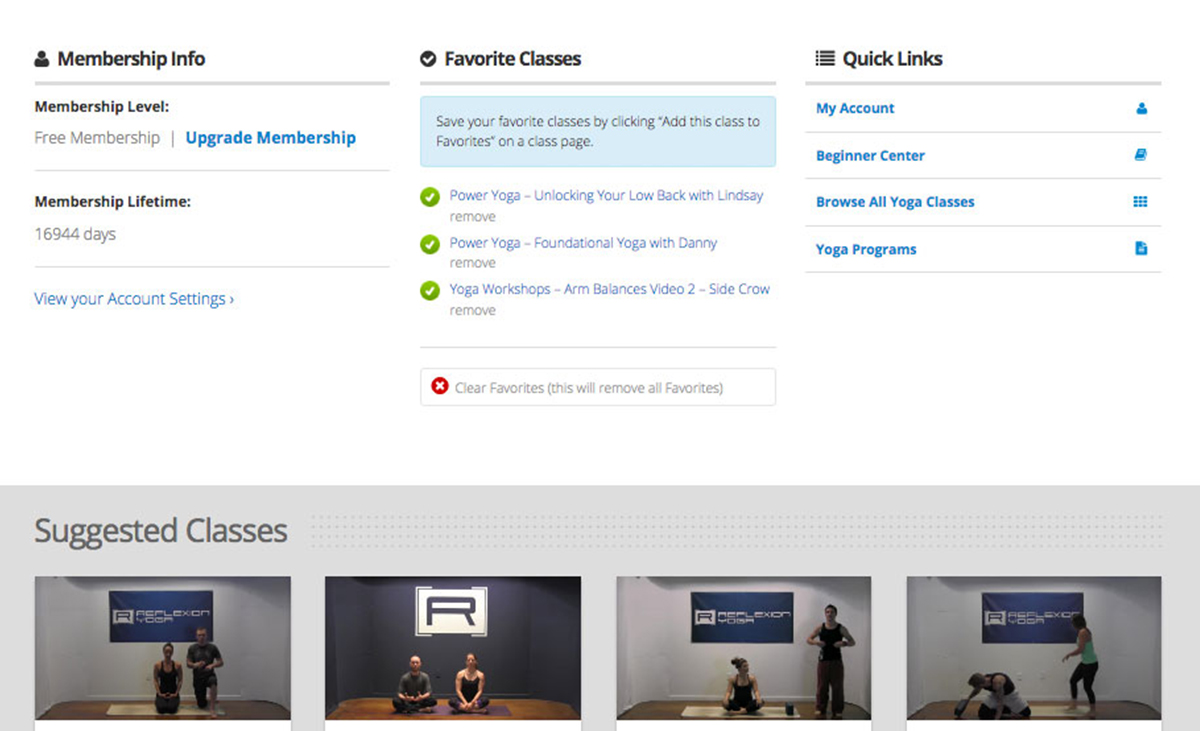
Task: Remove Foundational Yoga with Danny from favorites
Action: coord(472,263)
